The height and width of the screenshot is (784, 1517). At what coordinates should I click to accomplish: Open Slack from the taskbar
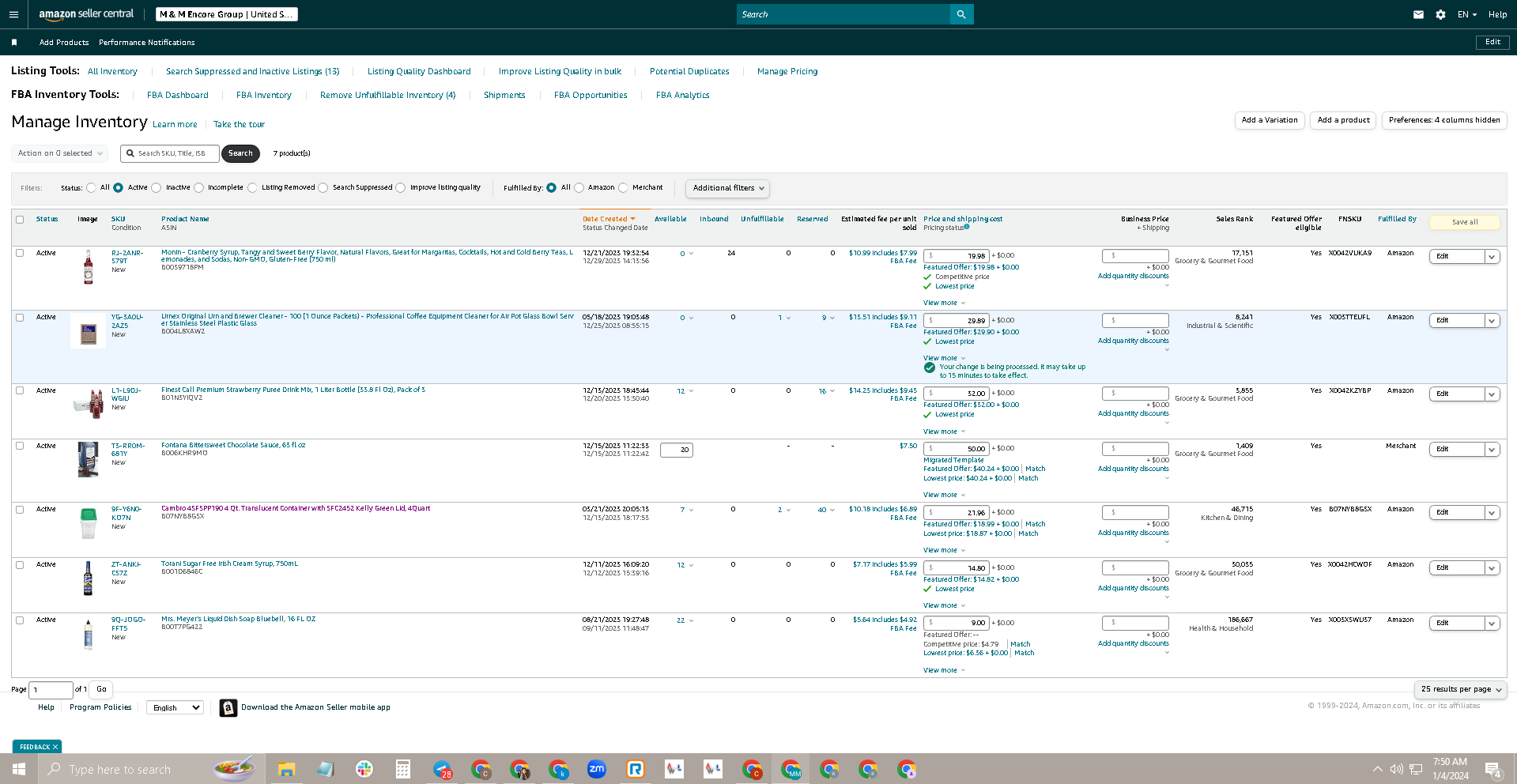(x=364, y=769)
